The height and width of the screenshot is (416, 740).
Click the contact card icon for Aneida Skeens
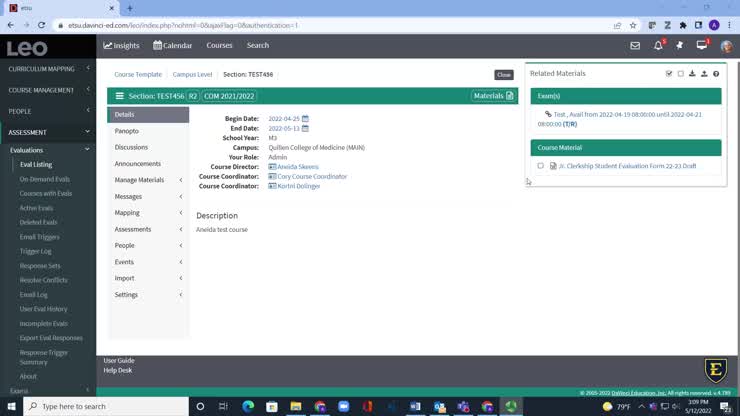[x=272, y=167]
